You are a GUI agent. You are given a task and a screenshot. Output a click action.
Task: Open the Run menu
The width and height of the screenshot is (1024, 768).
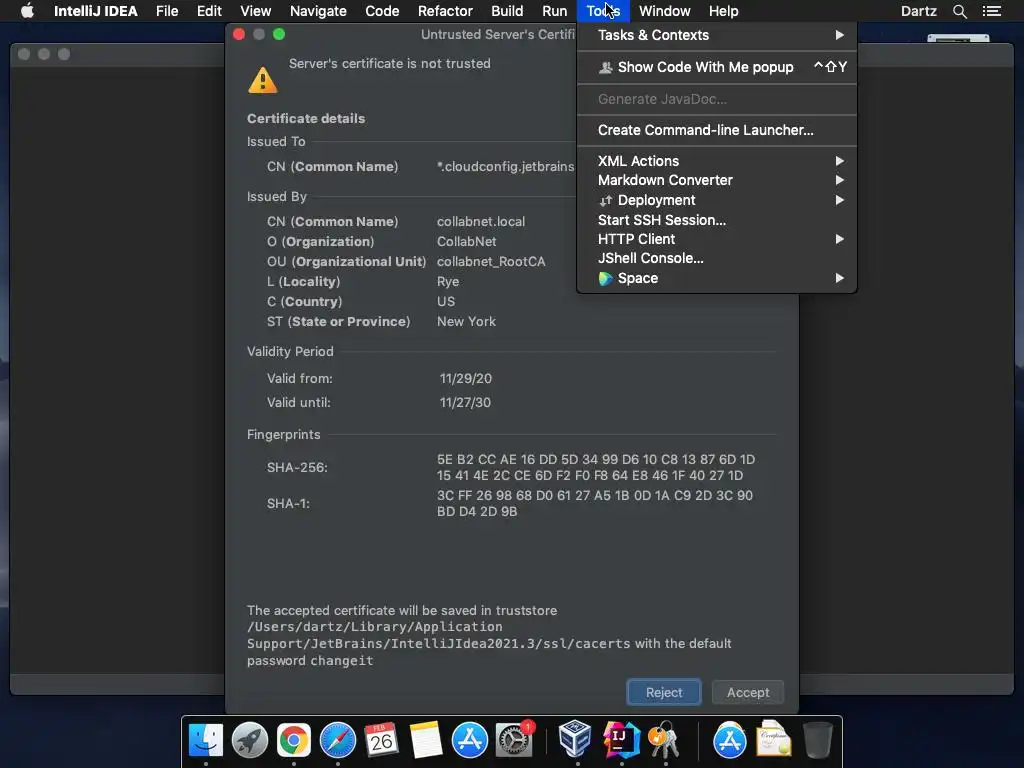coord(554,11)
